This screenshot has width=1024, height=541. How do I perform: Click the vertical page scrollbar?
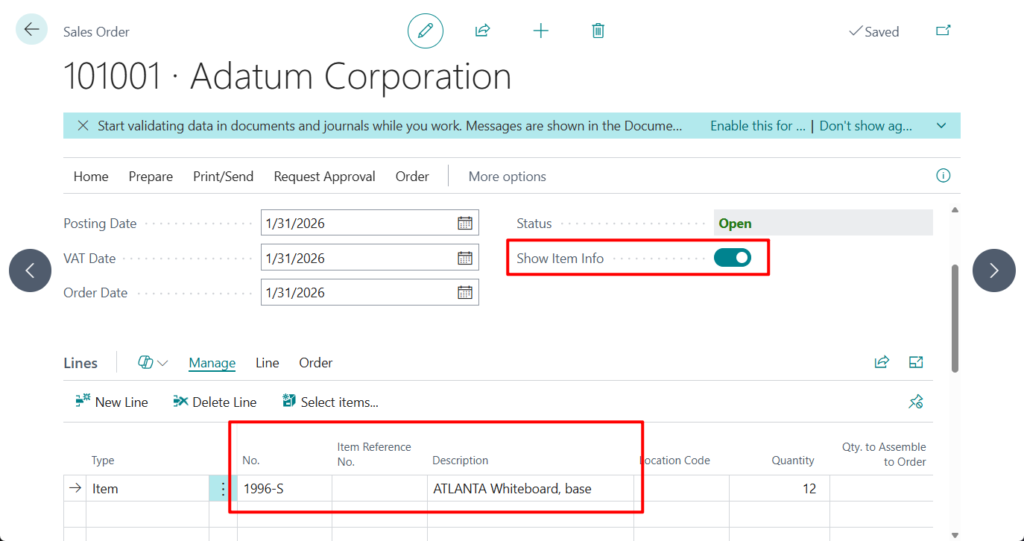coord(954,320)
